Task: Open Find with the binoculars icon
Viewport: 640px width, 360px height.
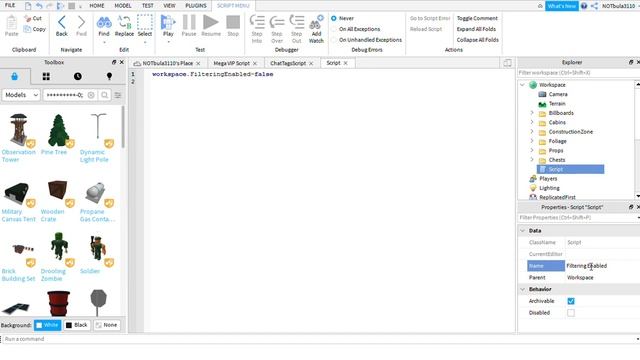Action: tap(104, 22)
